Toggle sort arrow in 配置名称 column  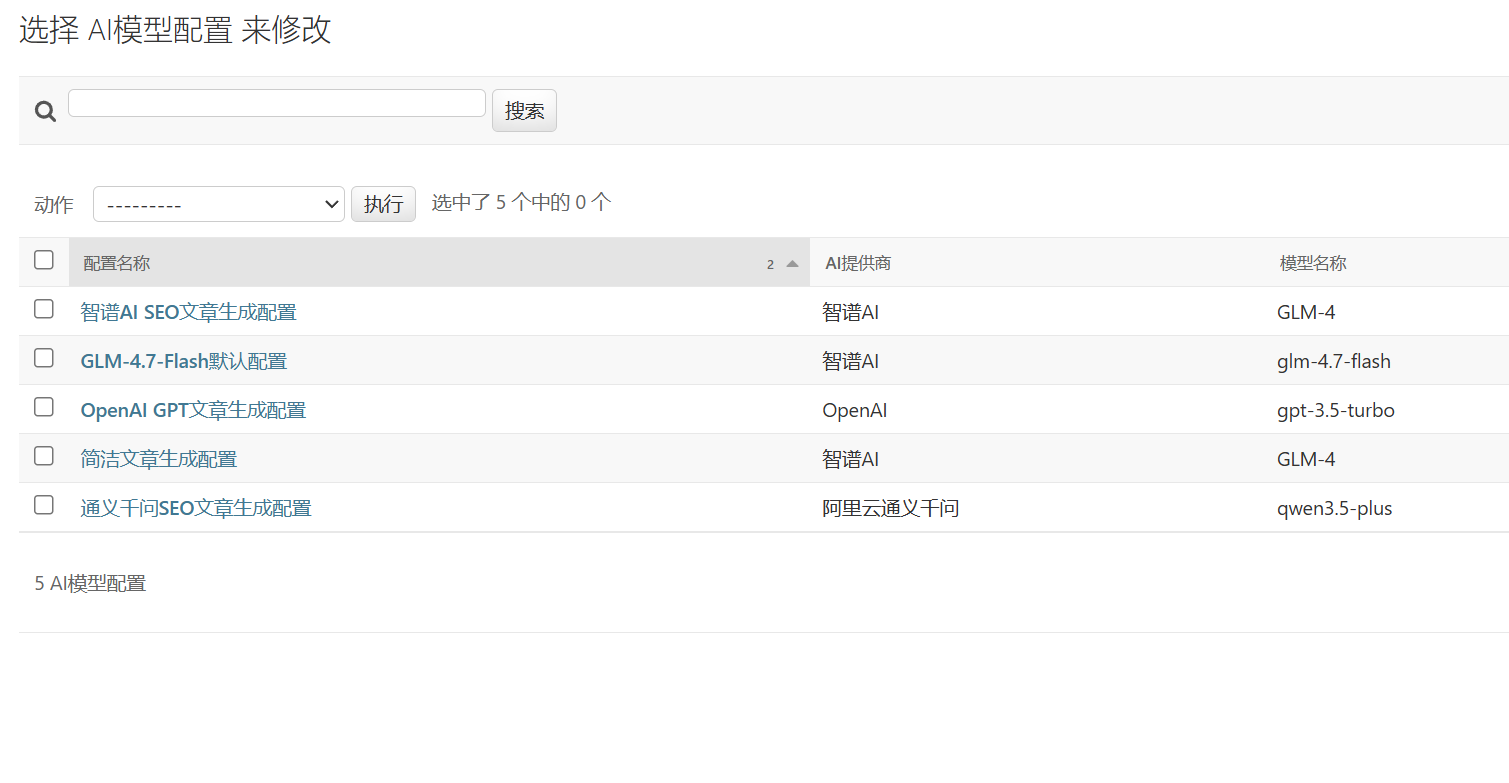tap(792, 264)
